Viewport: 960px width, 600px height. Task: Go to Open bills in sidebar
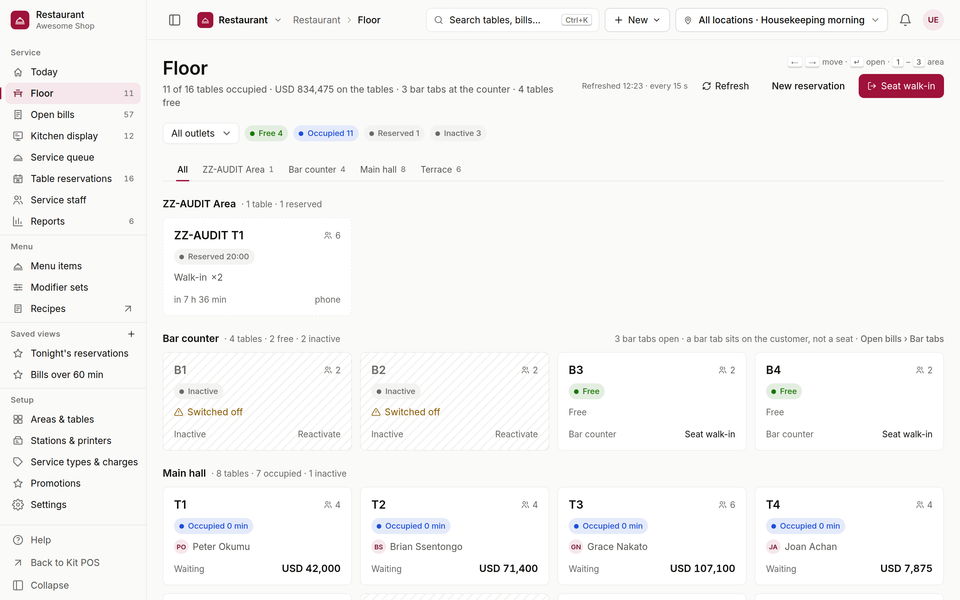tap(73, 115)
